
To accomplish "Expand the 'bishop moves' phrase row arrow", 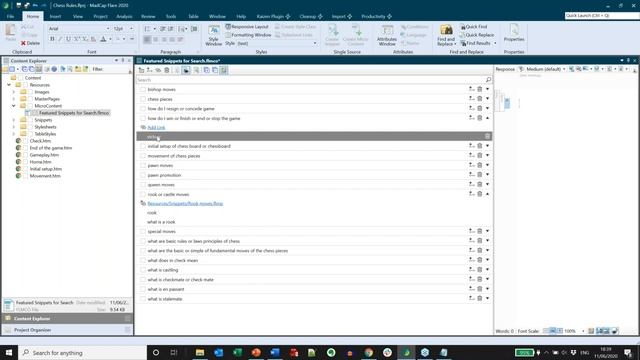I will tap(487, 89).
